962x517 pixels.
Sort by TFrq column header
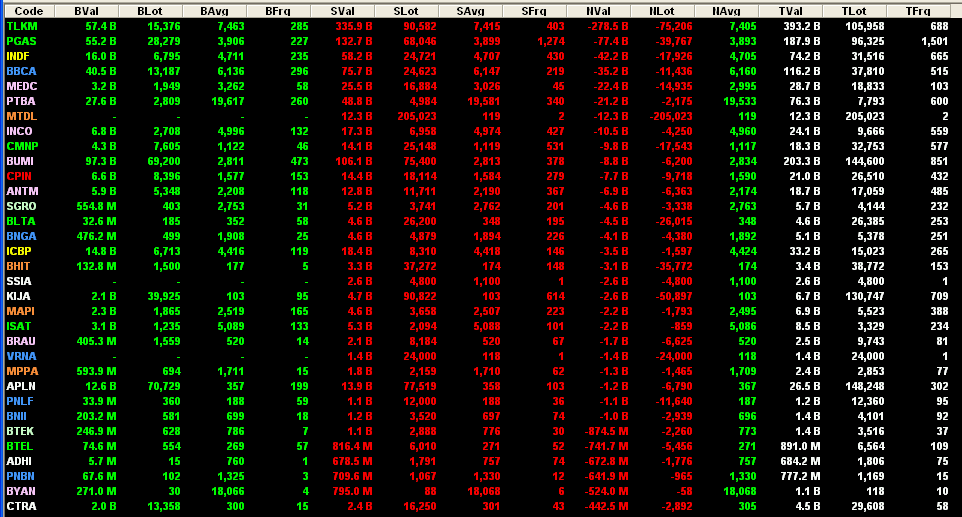pyautogui.click(x=918, y=11)
